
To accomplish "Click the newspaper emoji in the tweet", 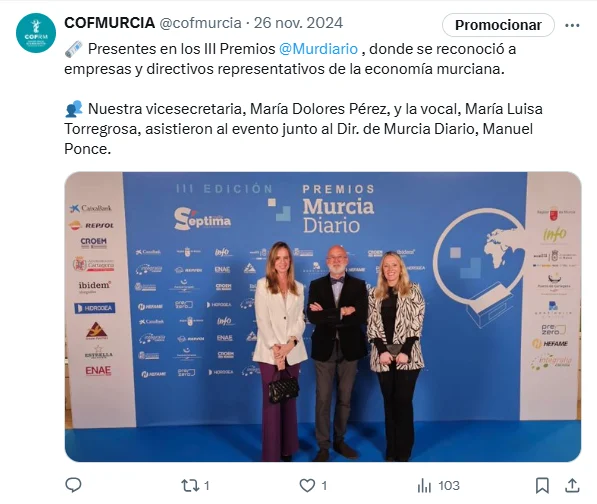I will coord(73,49).
